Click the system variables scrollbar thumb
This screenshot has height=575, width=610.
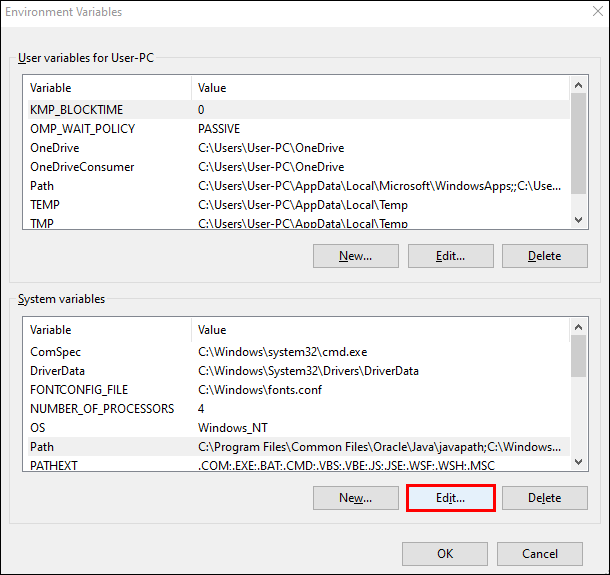[578, 356]
